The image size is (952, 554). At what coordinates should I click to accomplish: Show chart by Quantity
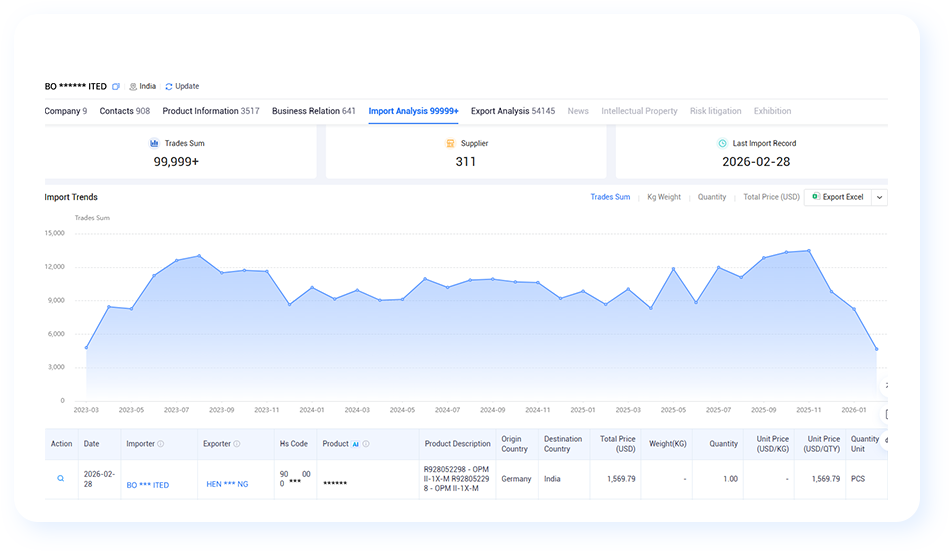click(x=712, y=197)
